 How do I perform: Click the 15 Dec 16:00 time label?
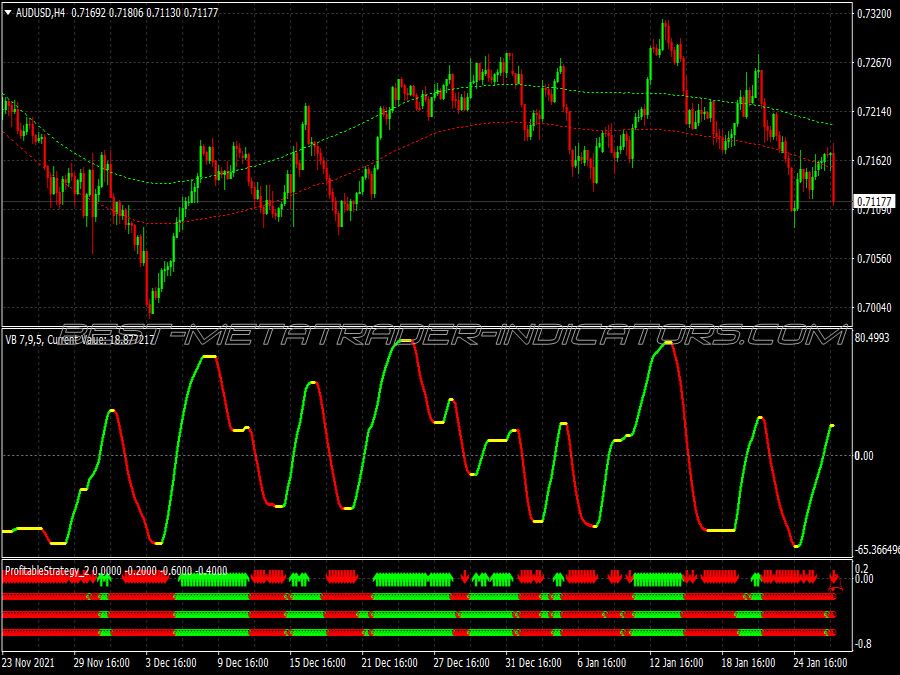click(317, 662)
